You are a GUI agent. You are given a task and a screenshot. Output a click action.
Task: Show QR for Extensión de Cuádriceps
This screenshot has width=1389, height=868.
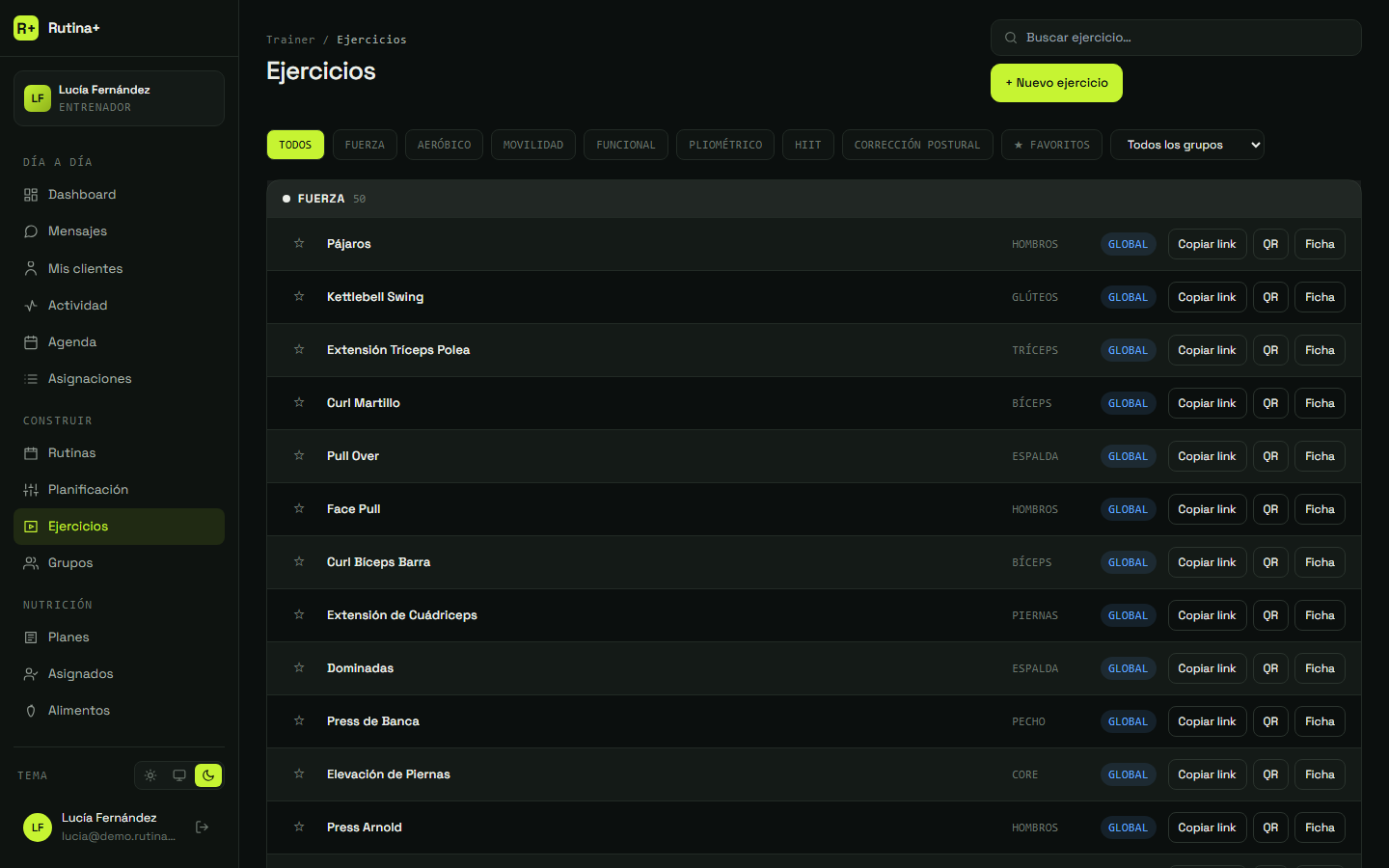tap(1271, 615)
